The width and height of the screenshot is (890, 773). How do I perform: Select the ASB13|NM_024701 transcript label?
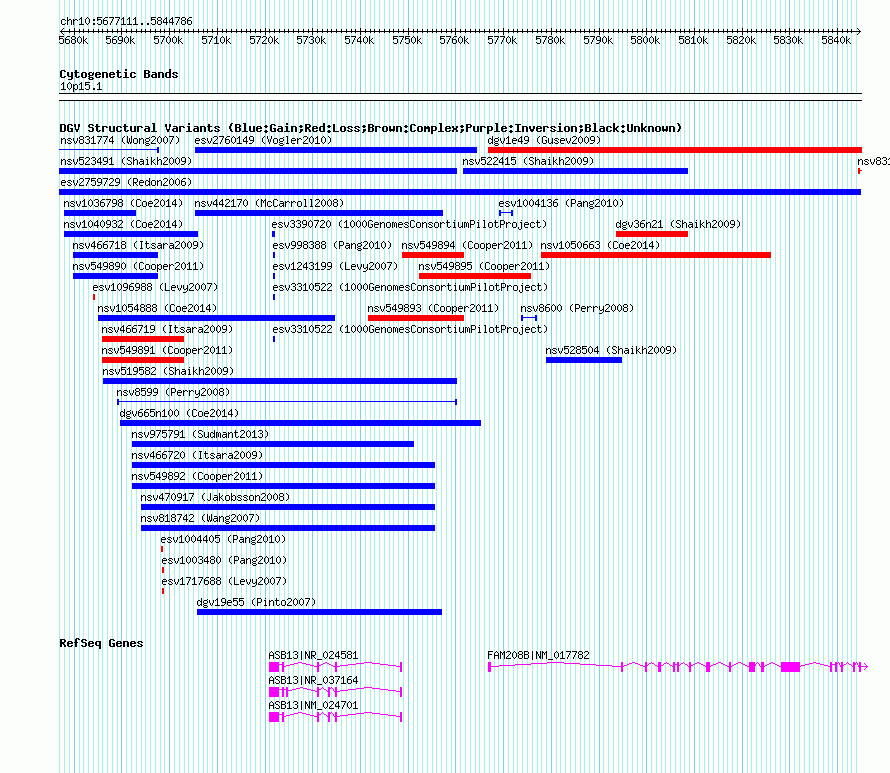pyautogui.click(x=313, y=705)
